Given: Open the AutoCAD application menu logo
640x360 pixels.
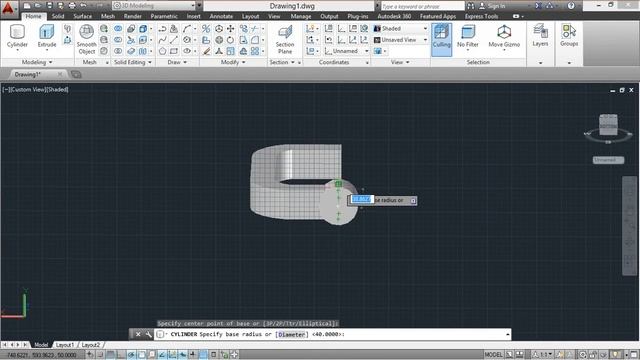Looking at the screenshot, I should (x=8, y=8).
